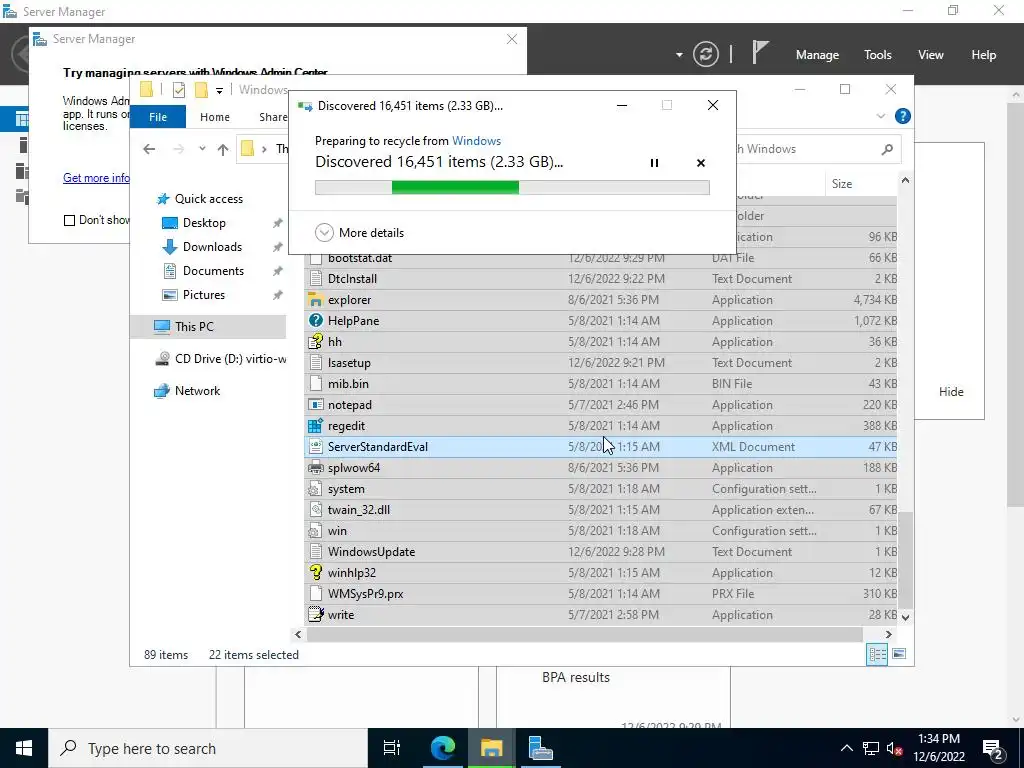
Task: Open Server Manager Manage menu
Action: [817, 55]
